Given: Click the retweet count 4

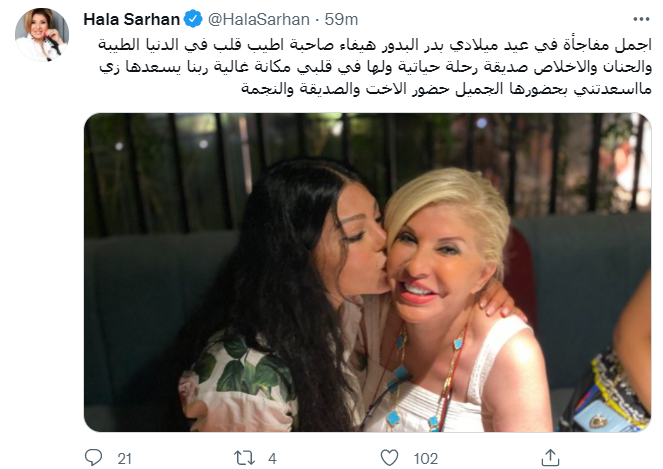Looking at the screenshot, I should click(272, 458).
